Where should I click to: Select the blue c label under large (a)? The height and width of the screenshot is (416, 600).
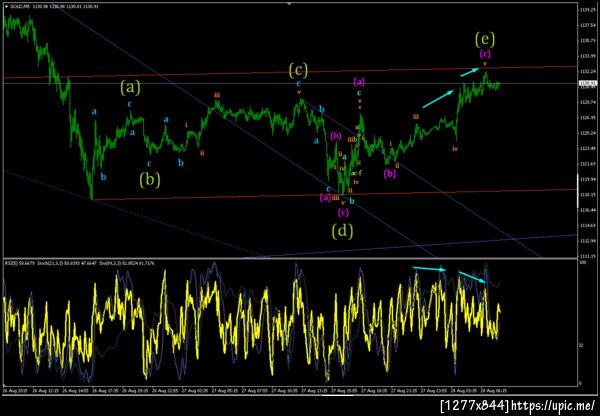pyautogui.click(x=130, y=104)
